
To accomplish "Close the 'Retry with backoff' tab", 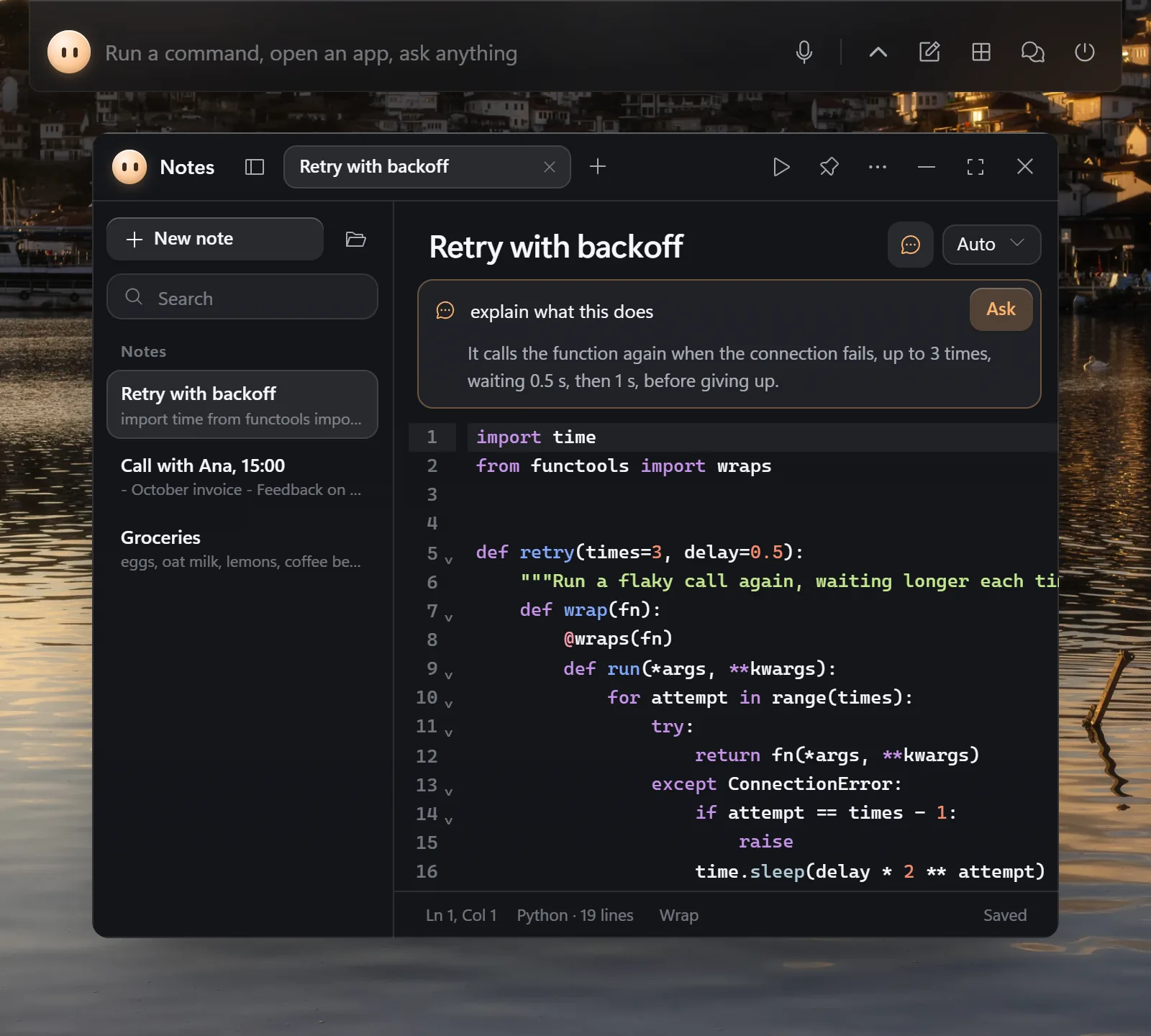I will click(550, 167).
